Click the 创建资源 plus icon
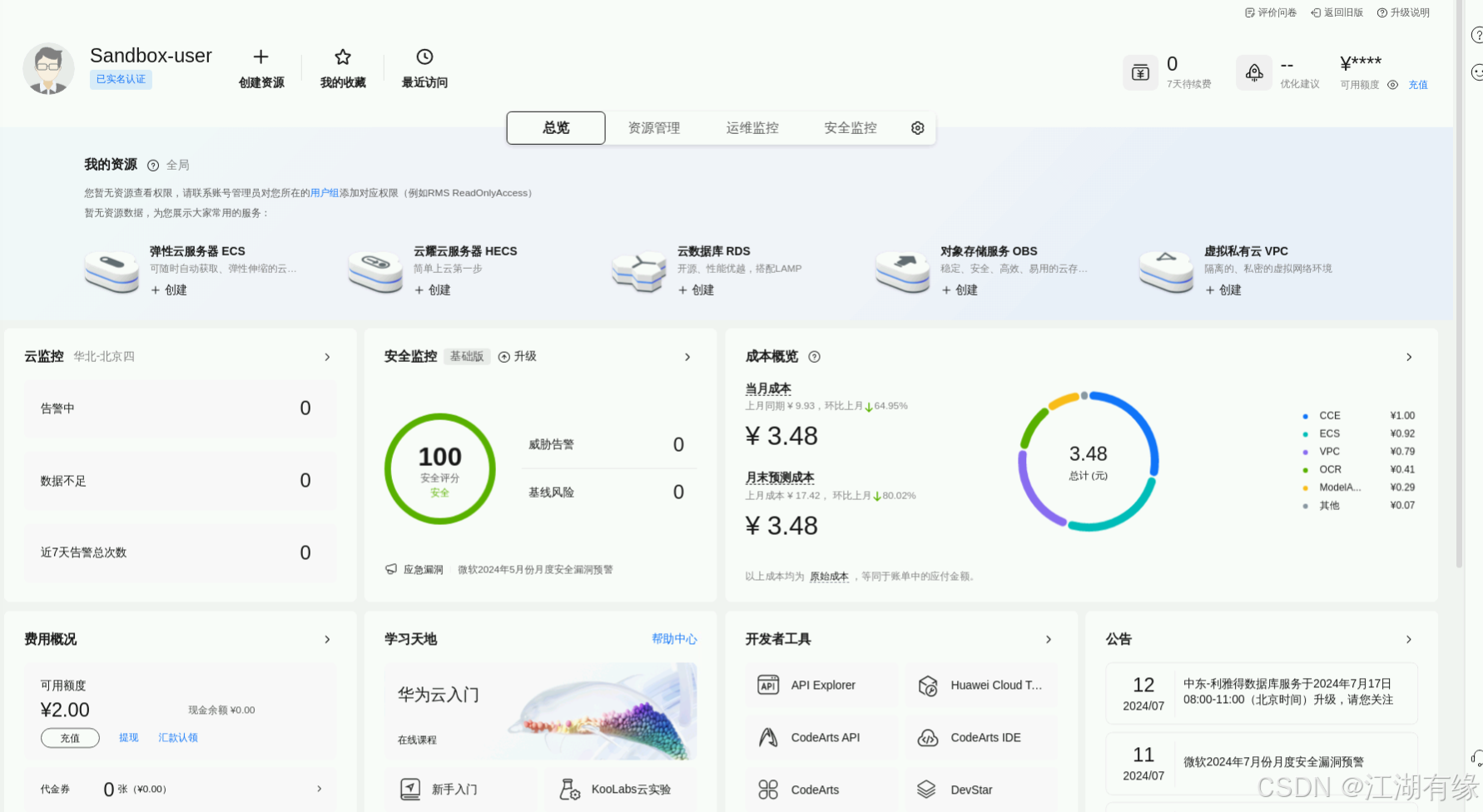 (x=260, y=57)
